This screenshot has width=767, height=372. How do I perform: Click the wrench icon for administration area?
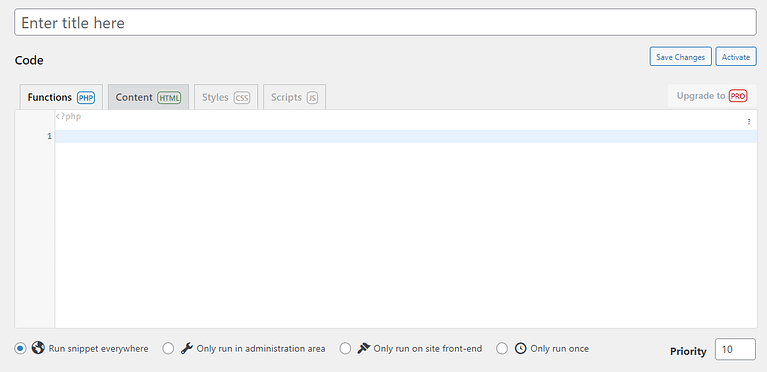pyautogui.click(x=186, y=349)
